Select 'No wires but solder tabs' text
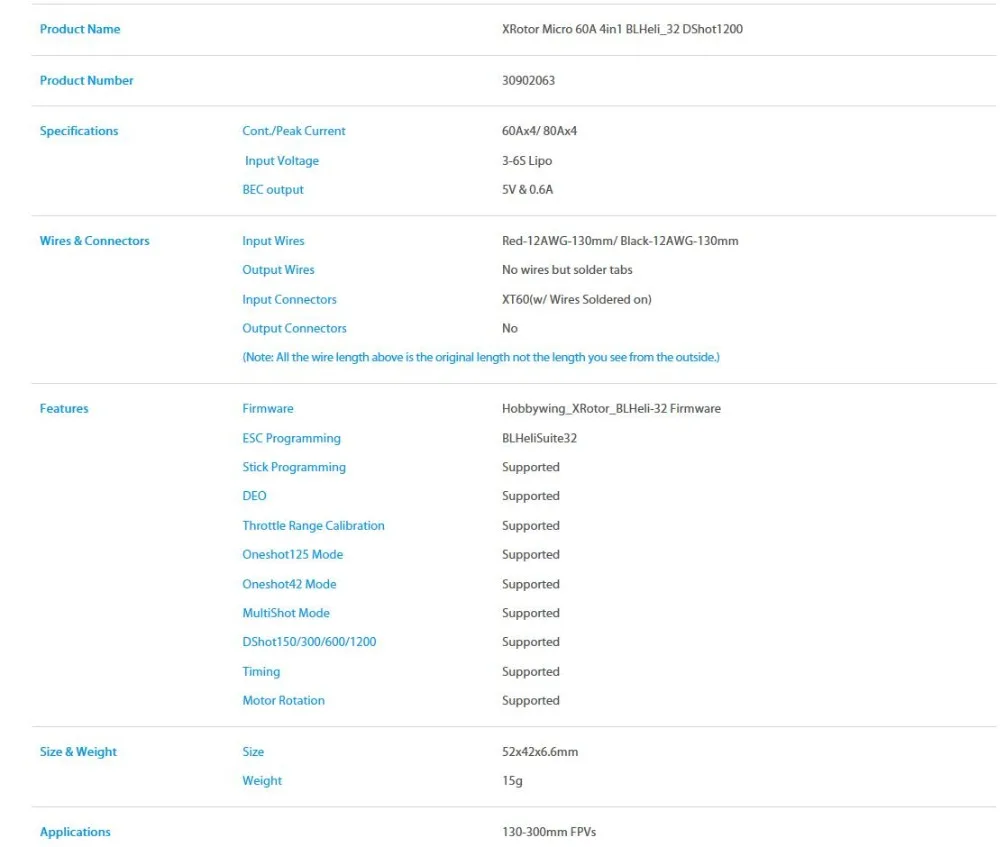This screenshot has width=1000, height=847. 567,269
